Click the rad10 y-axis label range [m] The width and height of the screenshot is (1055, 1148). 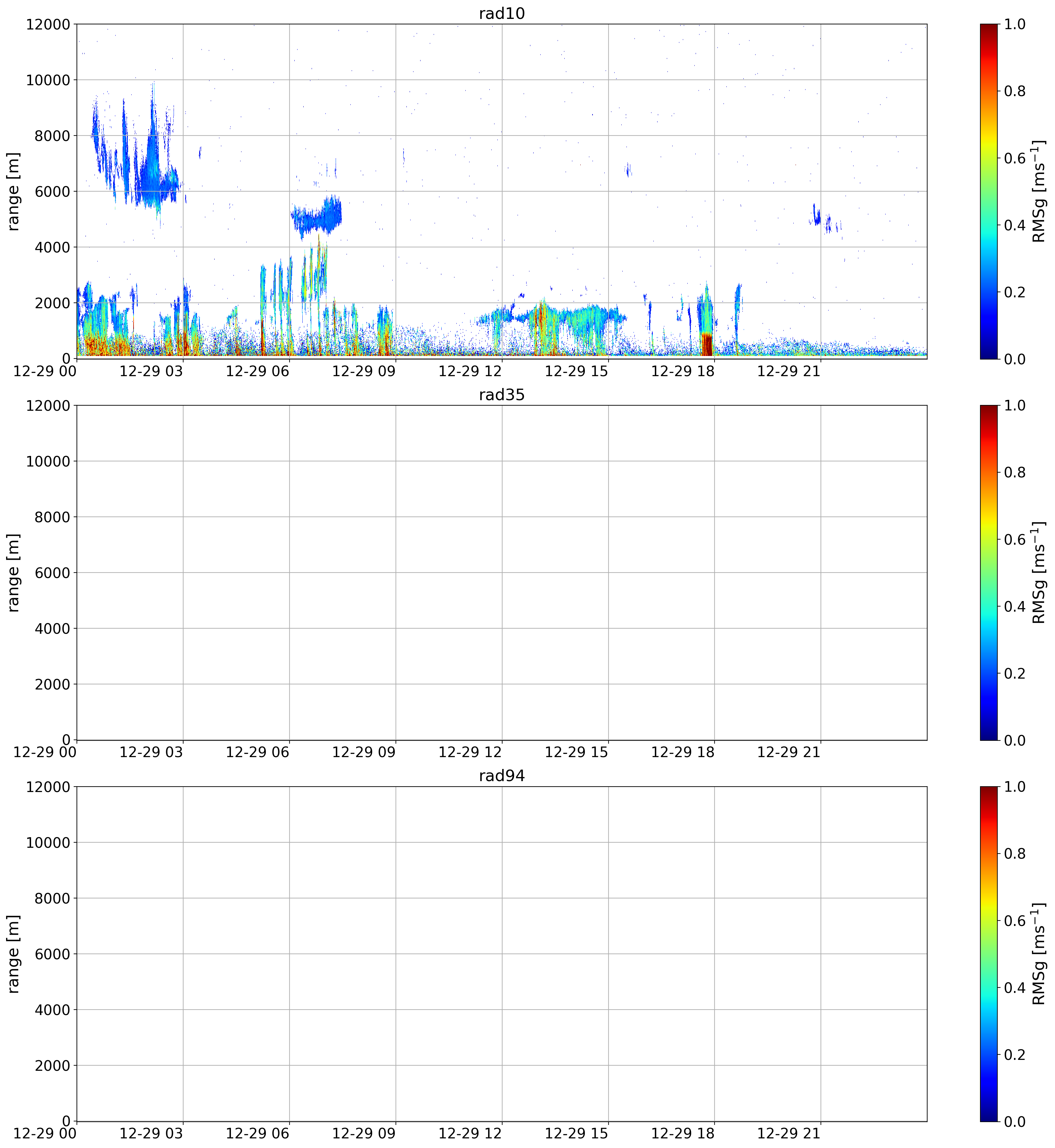coord(13,191)
